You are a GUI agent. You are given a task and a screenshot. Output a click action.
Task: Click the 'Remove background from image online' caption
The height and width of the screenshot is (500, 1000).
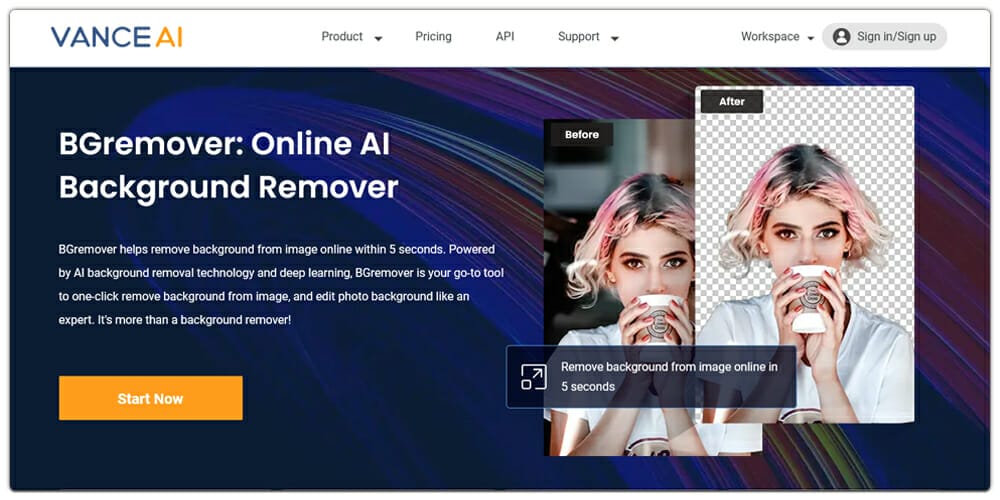(x=669, y=377)
